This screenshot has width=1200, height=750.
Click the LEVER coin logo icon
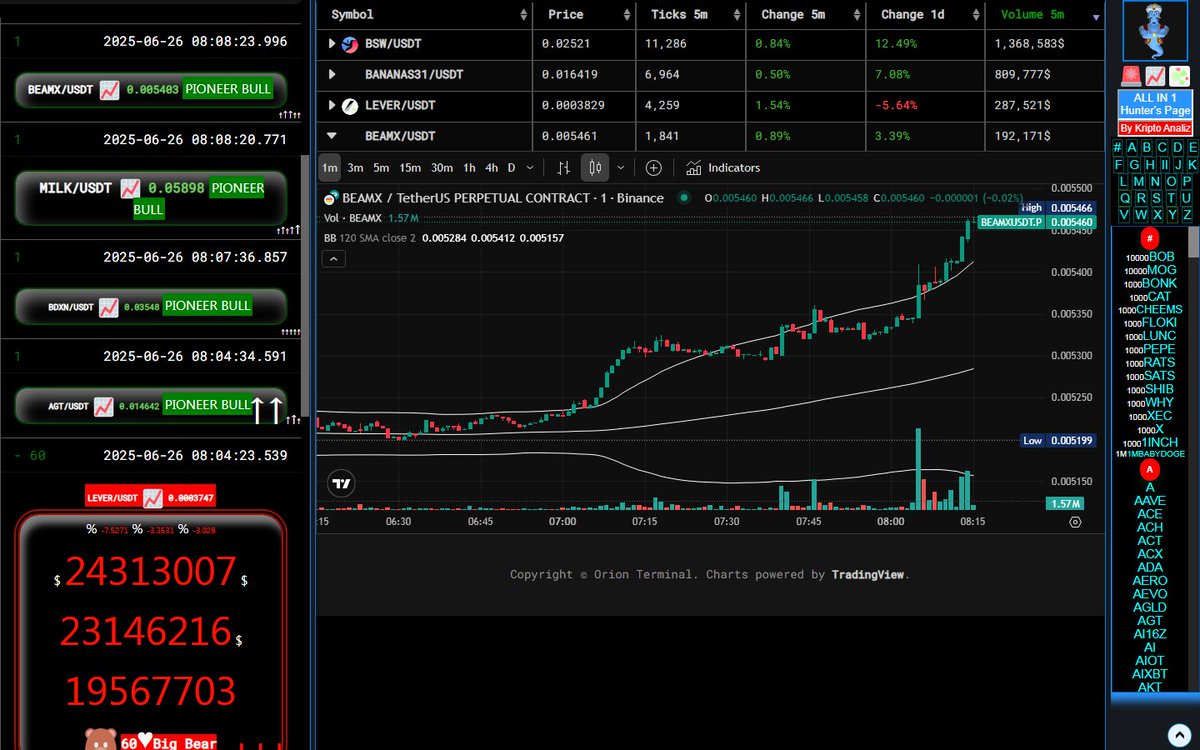point(350,105)
